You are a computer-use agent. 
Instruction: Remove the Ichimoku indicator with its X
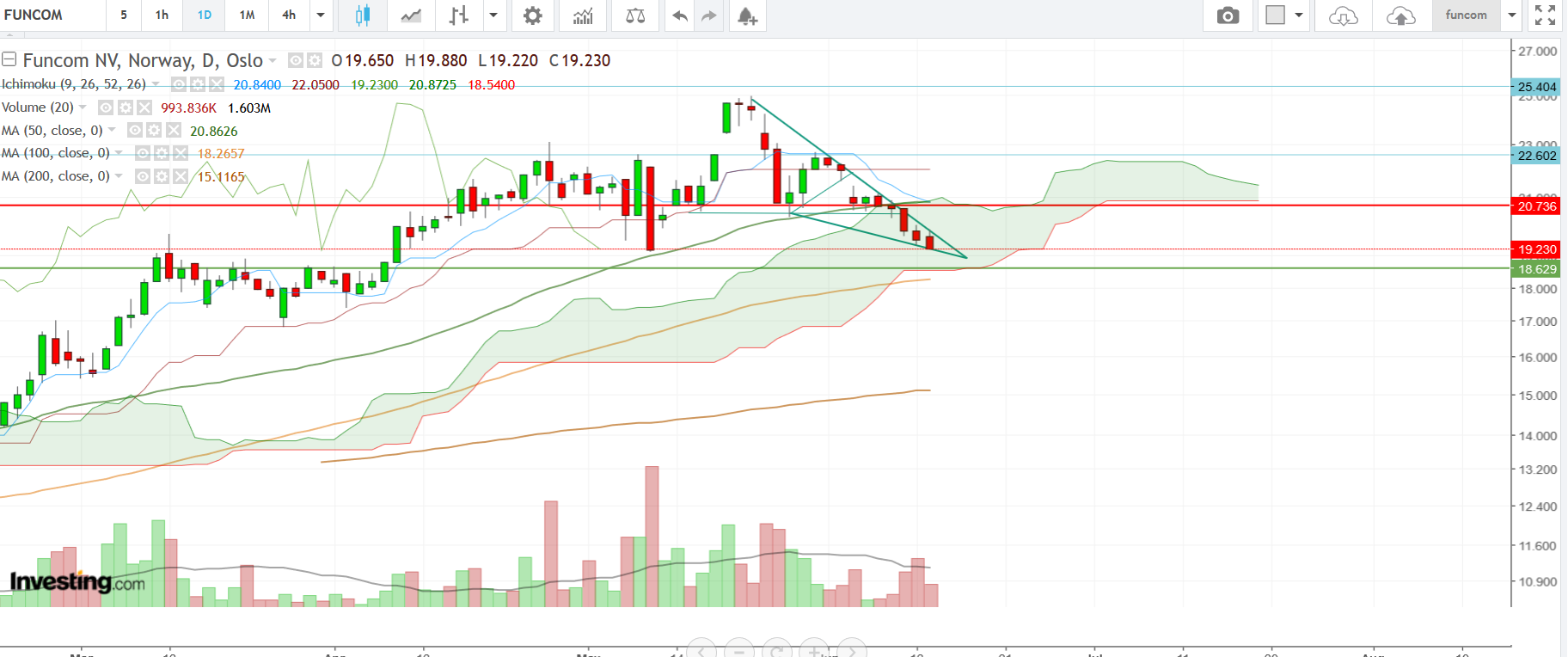point(217,84)
